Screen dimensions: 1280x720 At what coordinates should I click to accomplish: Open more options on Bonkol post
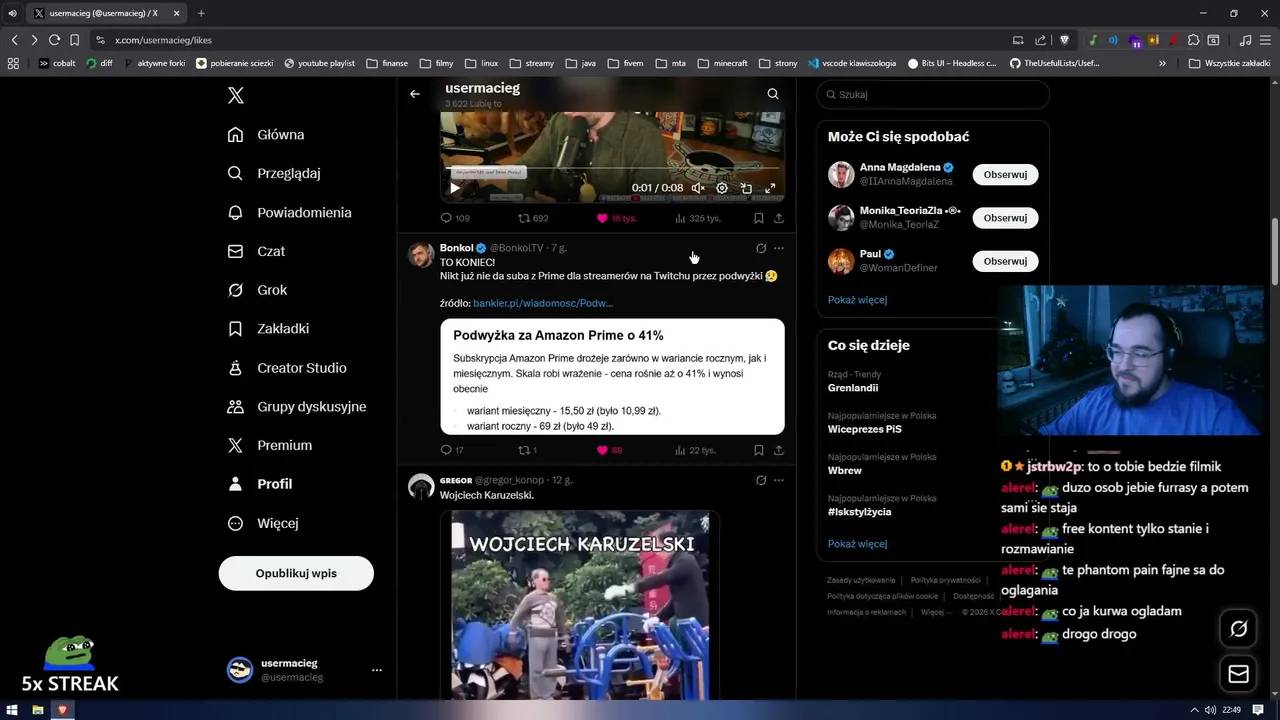point(779,248)
